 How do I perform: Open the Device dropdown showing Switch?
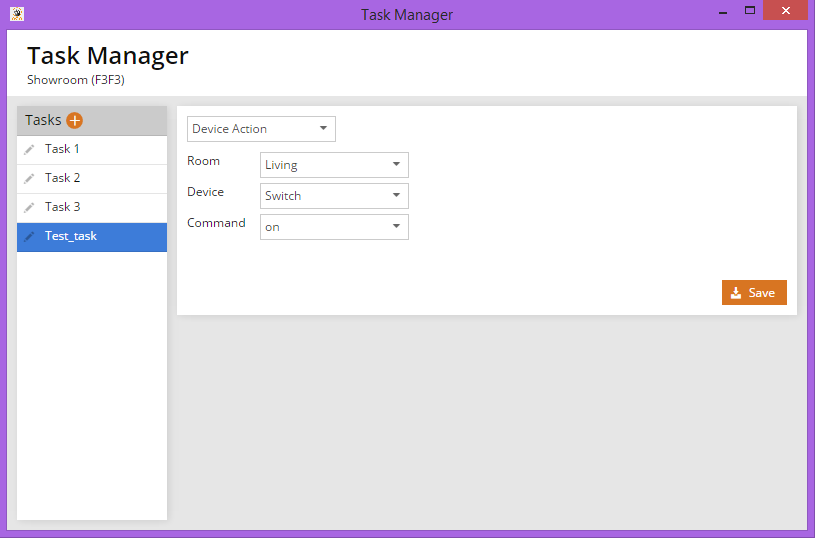tap(334, 196)
